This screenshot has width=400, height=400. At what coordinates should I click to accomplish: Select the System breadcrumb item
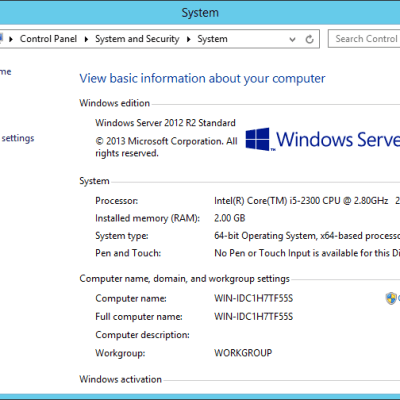click(212, 39)
